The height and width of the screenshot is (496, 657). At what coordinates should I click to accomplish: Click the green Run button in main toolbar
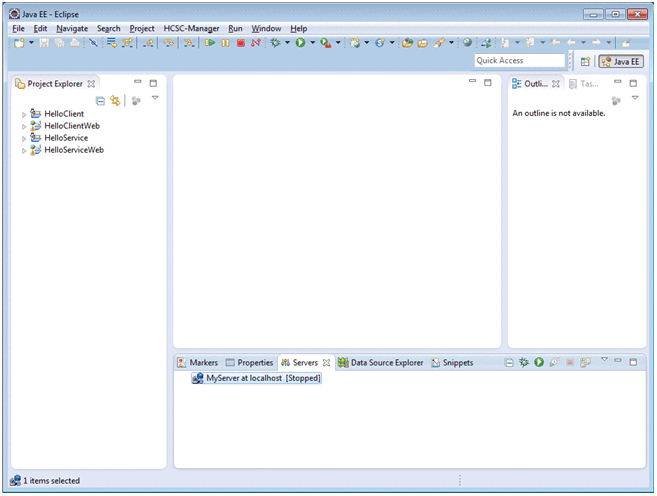(x=299, y=43)
